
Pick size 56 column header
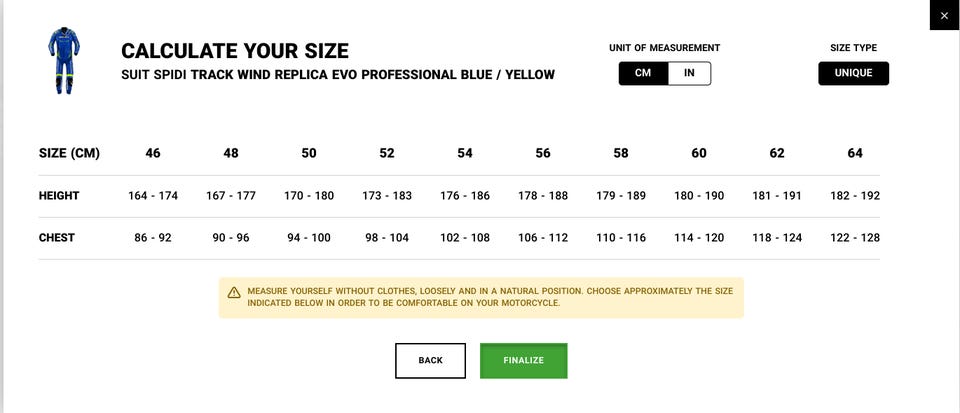pos(543,153)
